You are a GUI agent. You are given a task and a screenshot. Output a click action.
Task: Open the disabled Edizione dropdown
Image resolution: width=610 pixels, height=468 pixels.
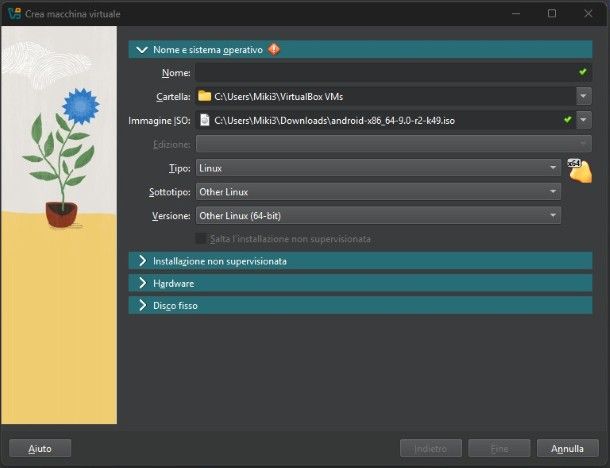pos(394,144)
